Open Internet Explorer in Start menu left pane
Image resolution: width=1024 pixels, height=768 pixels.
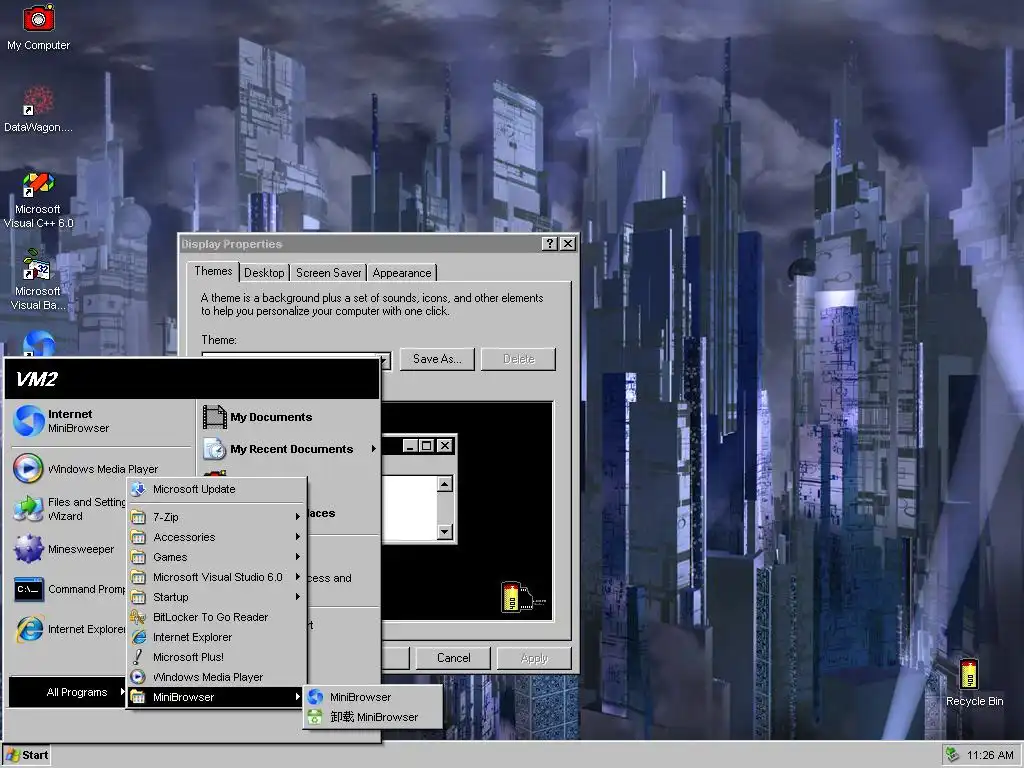69,629
